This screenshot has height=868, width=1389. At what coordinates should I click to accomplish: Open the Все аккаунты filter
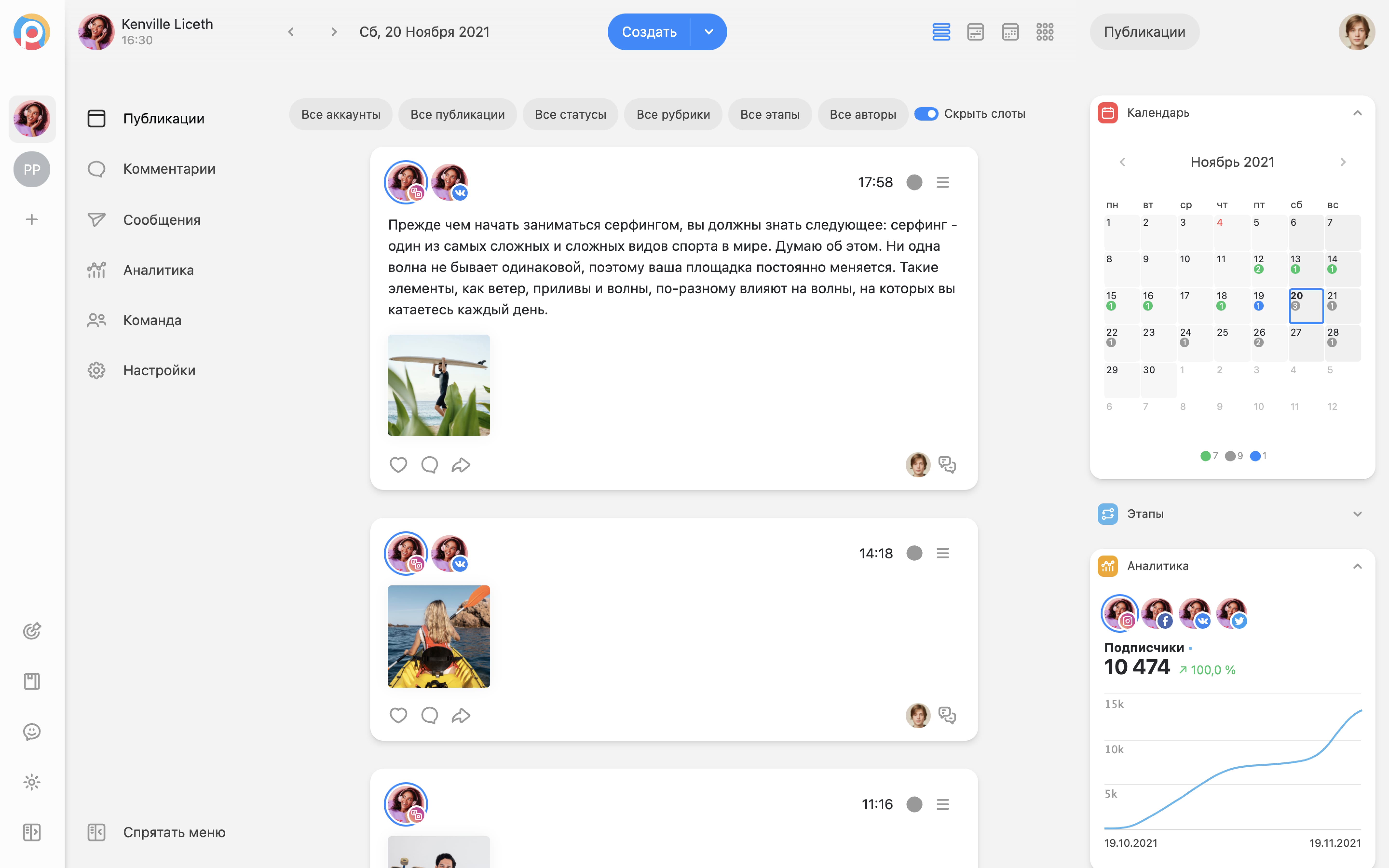click(x=341, y=114)
